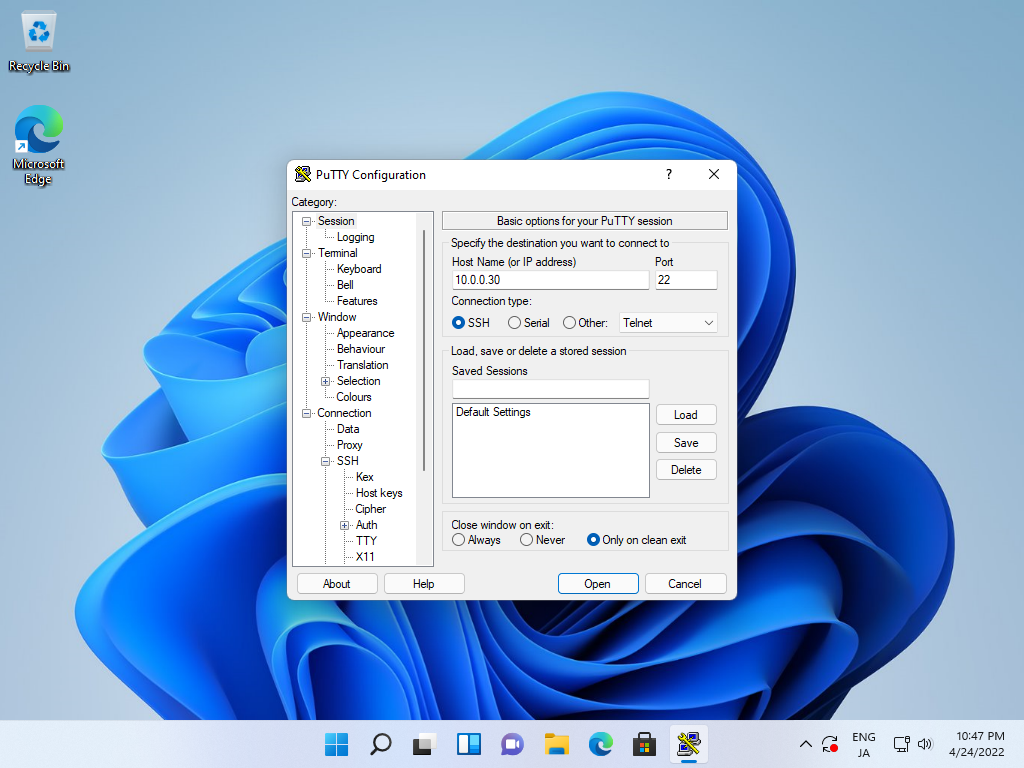The image size is (1024, 768).
Task: Choose 'Never' for close window on exit
Action: [x=526, y=539]
